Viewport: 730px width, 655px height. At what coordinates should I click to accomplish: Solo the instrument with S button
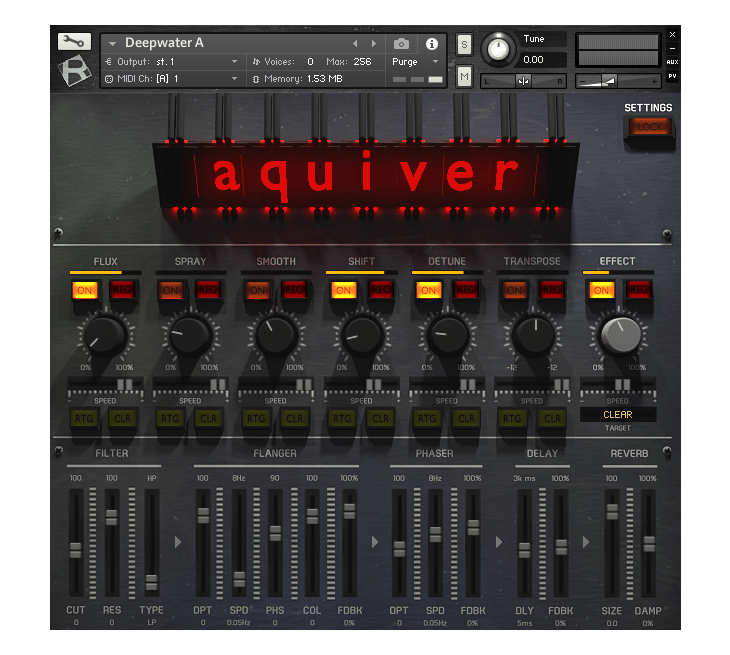pyautogui.click(x=464, y=45)
